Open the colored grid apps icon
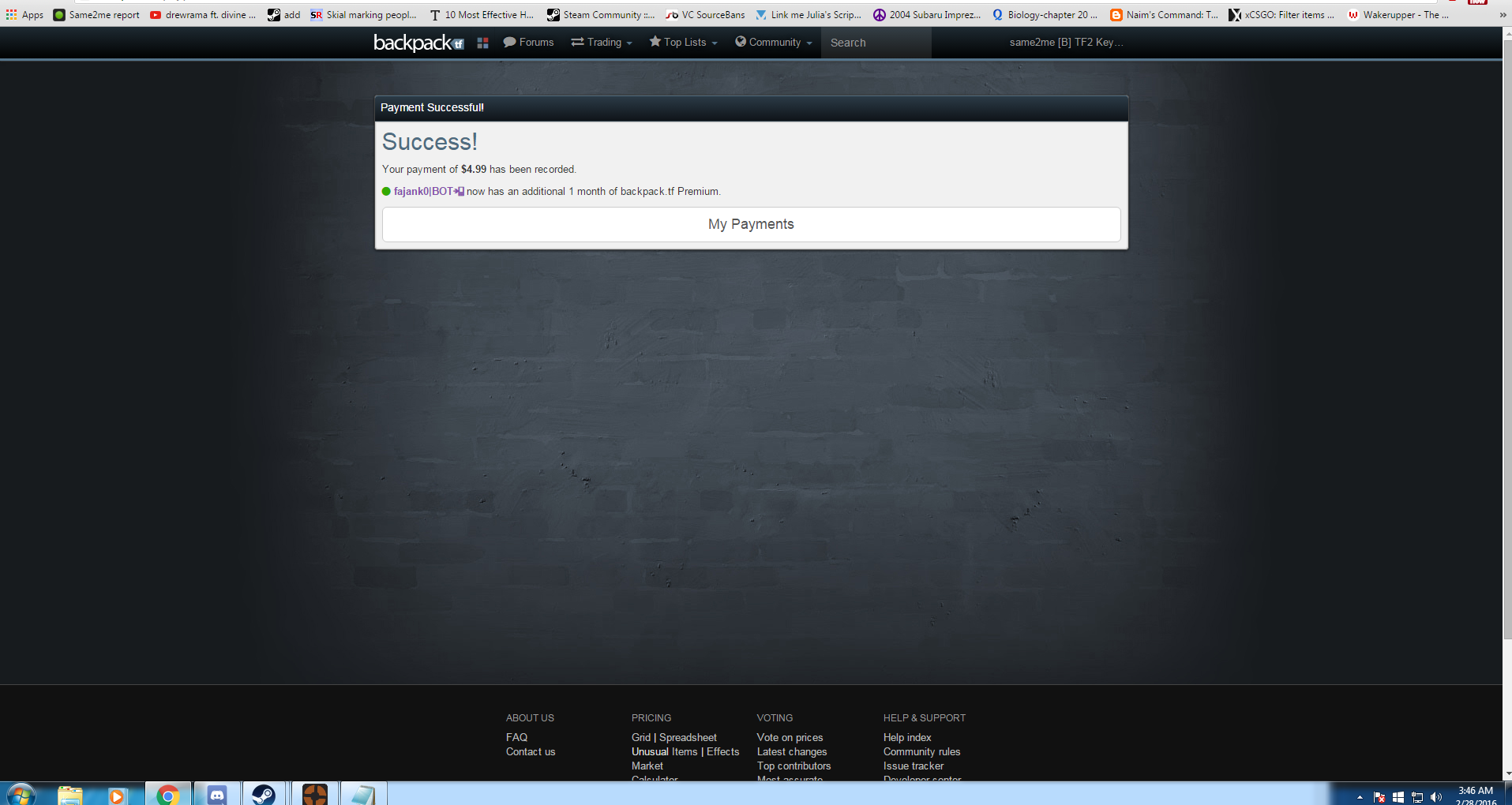 [x=482, y=43]
